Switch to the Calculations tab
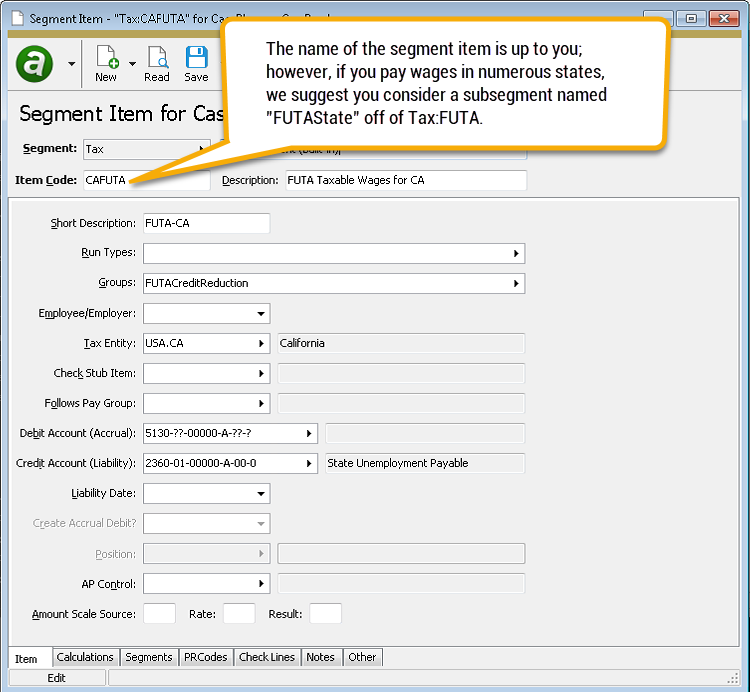This screenshot has height=692, width=750. 85,657
